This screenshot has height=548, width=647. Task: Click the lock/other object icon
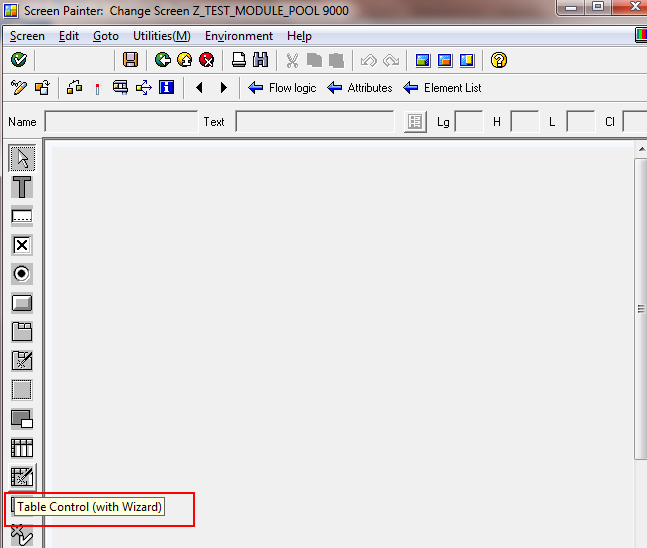42,87
